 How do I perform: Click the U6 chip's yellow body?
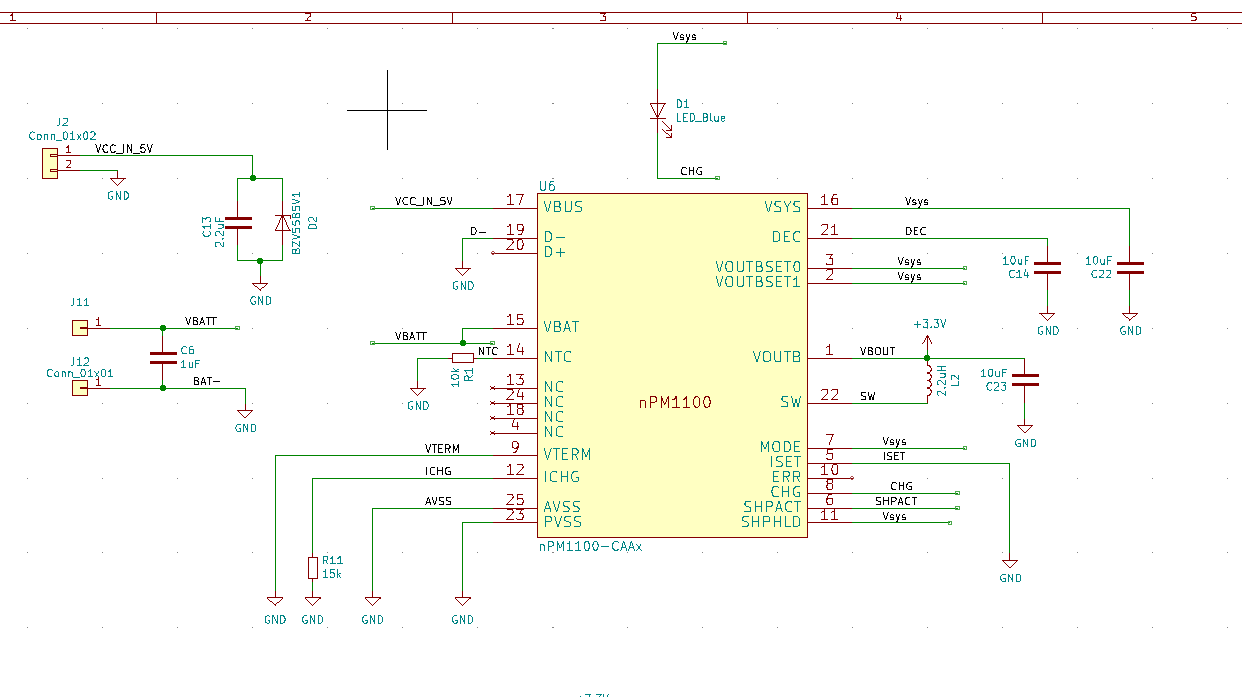(x=672, y=366)
